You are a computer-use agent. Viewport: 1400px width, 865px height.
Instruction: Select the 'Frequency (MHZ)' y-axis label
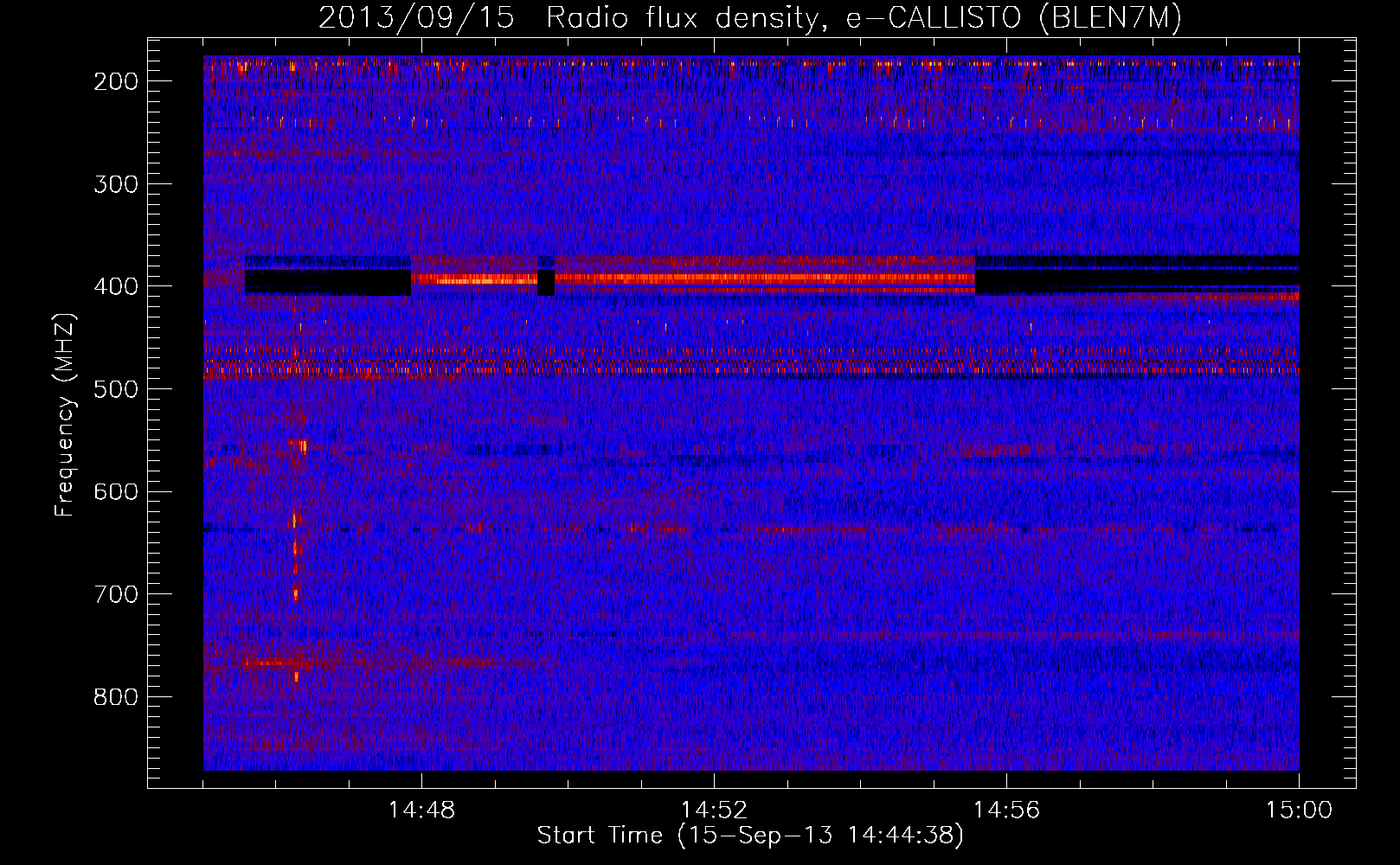click(x=65, y=414)
